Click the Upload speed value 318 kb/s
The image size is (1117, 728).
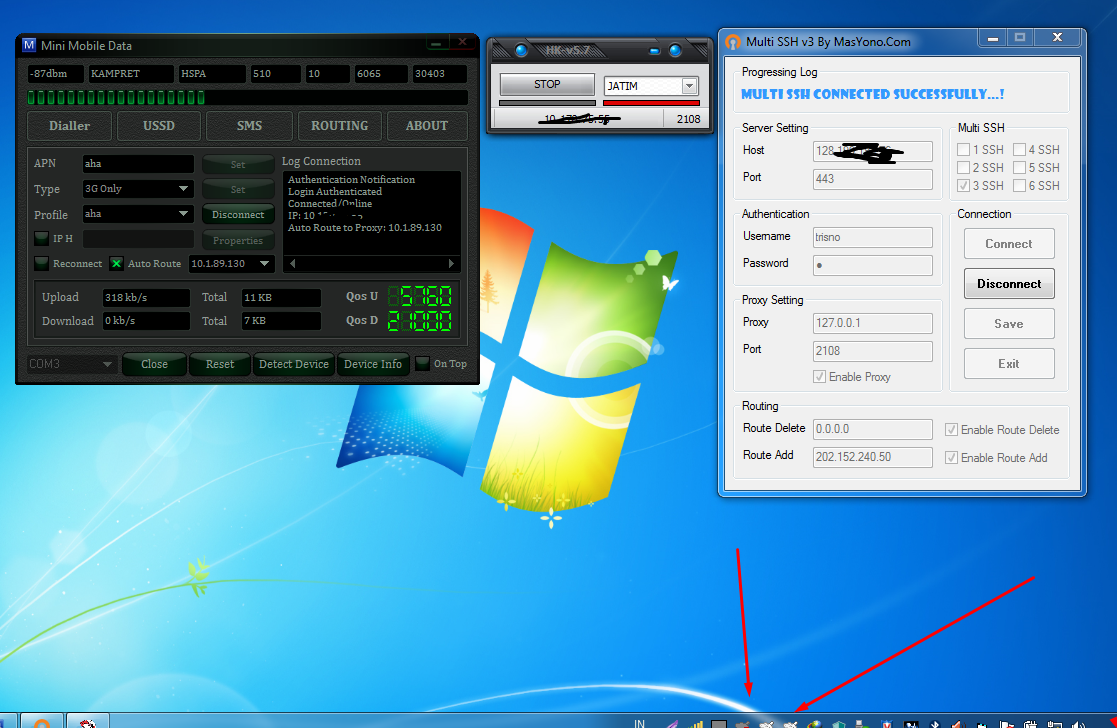tap(146, 297)
